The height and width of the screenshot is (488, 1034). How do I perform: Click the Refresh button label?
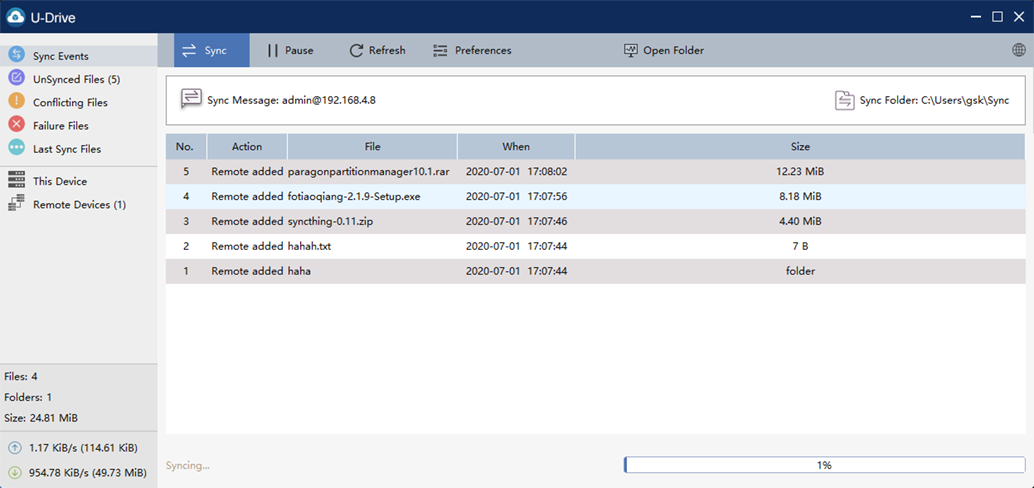click(387, 50)
